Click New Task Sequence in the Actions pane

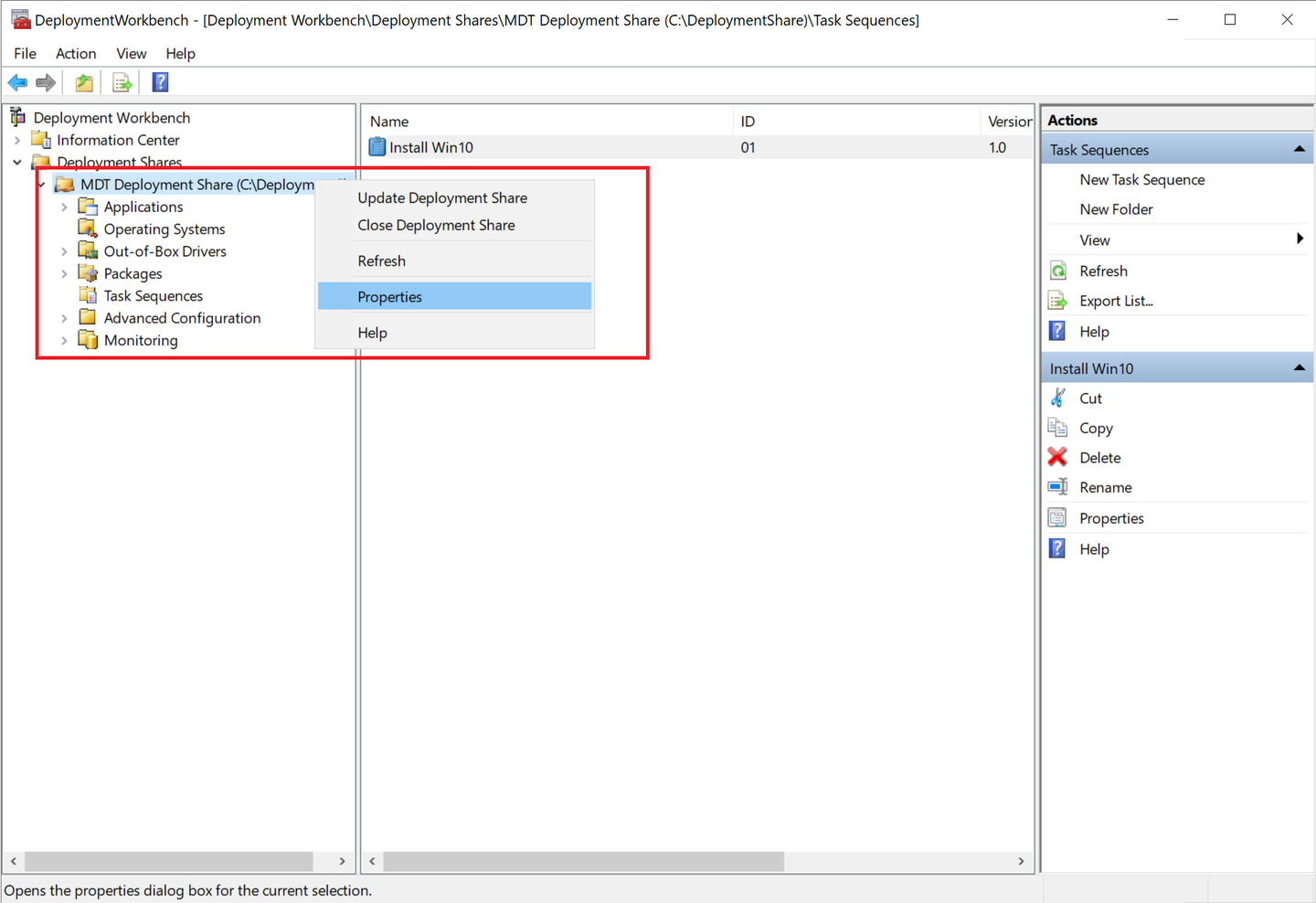tap(1141, 179)
